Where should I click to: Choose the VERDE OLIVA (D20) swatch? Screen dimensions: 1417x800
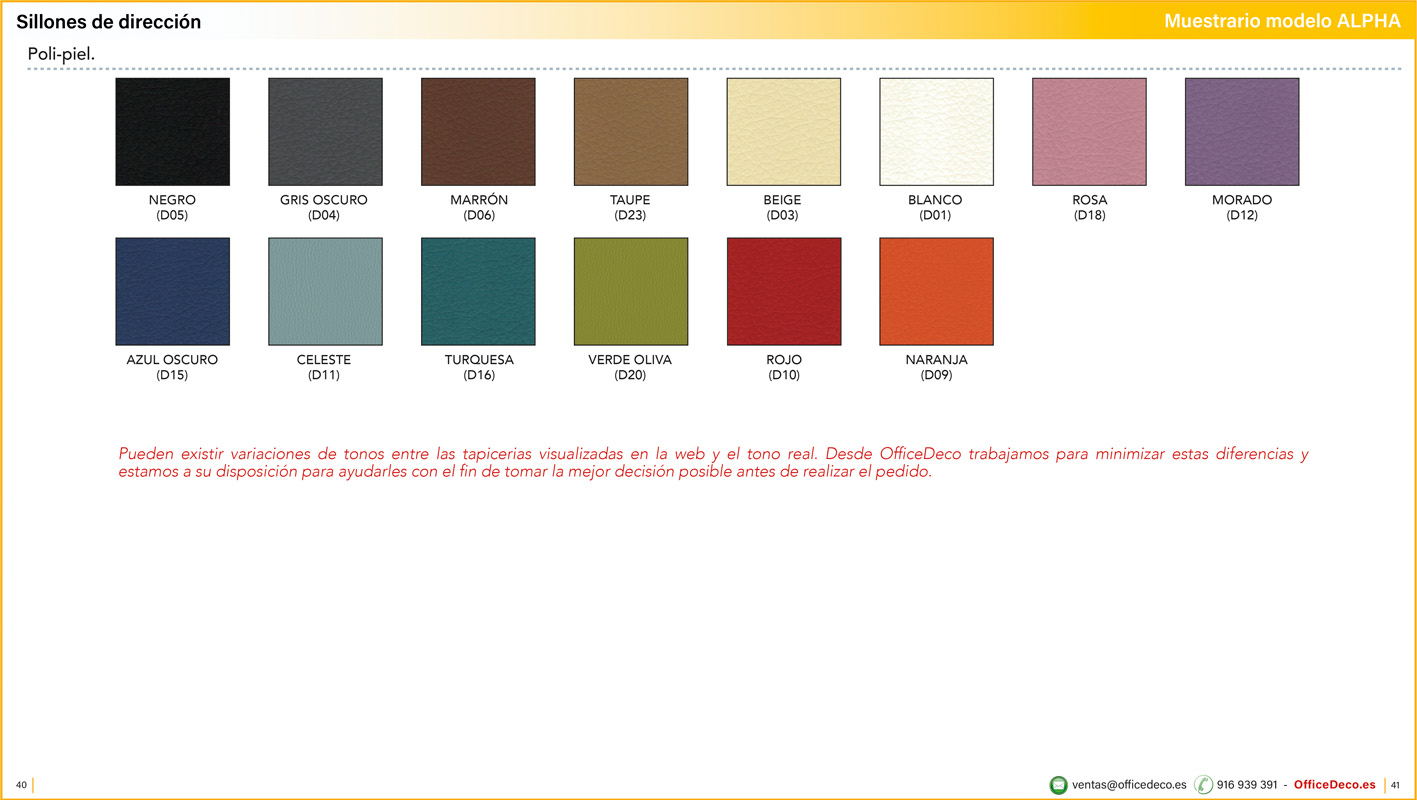click(631, 292)
